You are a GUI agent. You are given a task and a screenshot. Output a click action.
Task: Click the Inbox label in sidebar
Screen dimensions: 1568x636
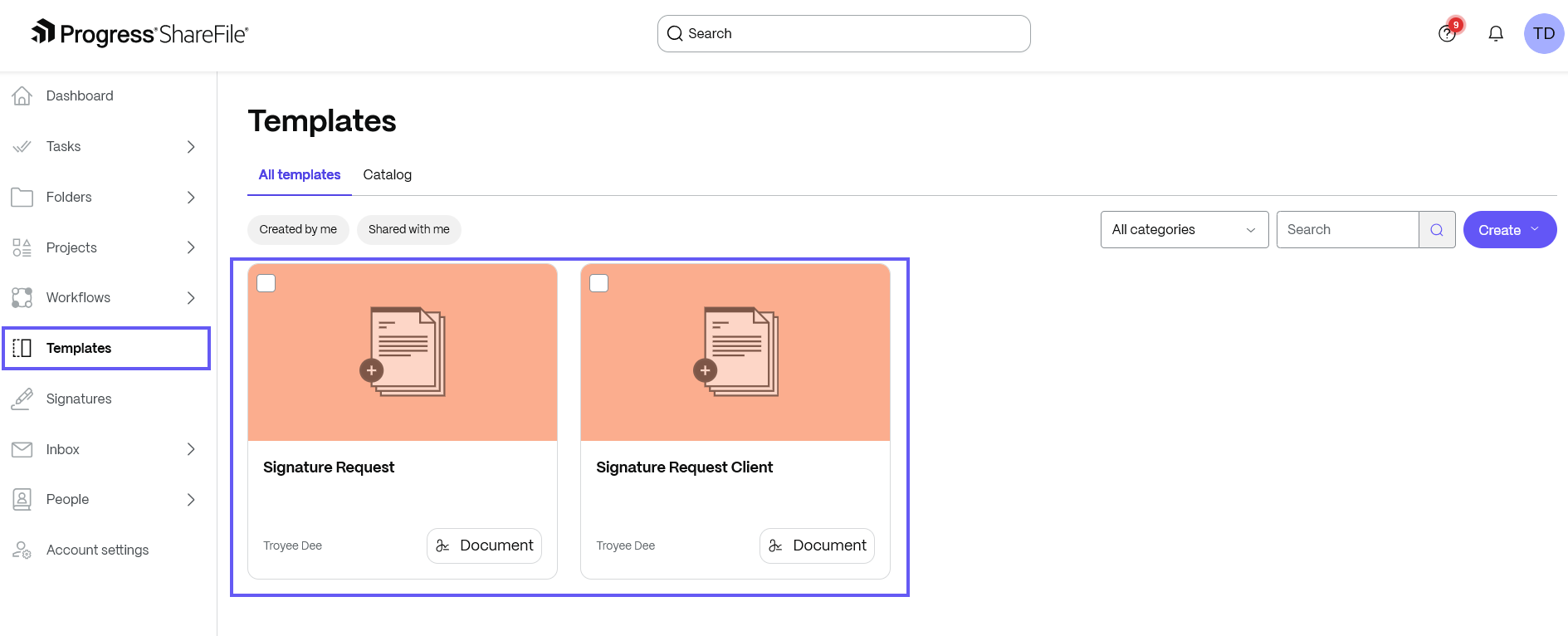click(x=63, y=449)
